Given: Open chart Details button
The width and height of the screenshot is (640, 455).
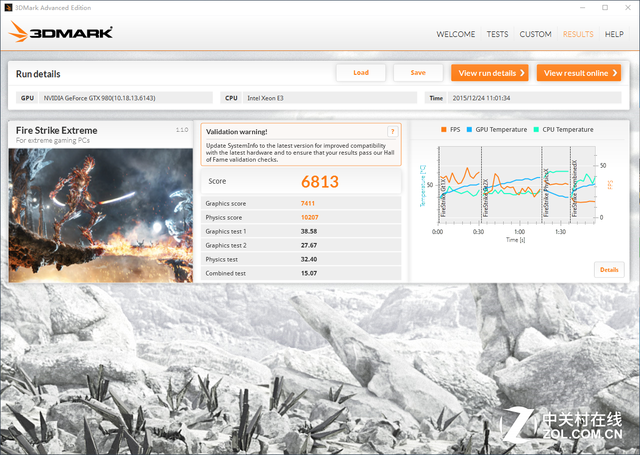Looking at the screenshot, I should coord(609,270).
